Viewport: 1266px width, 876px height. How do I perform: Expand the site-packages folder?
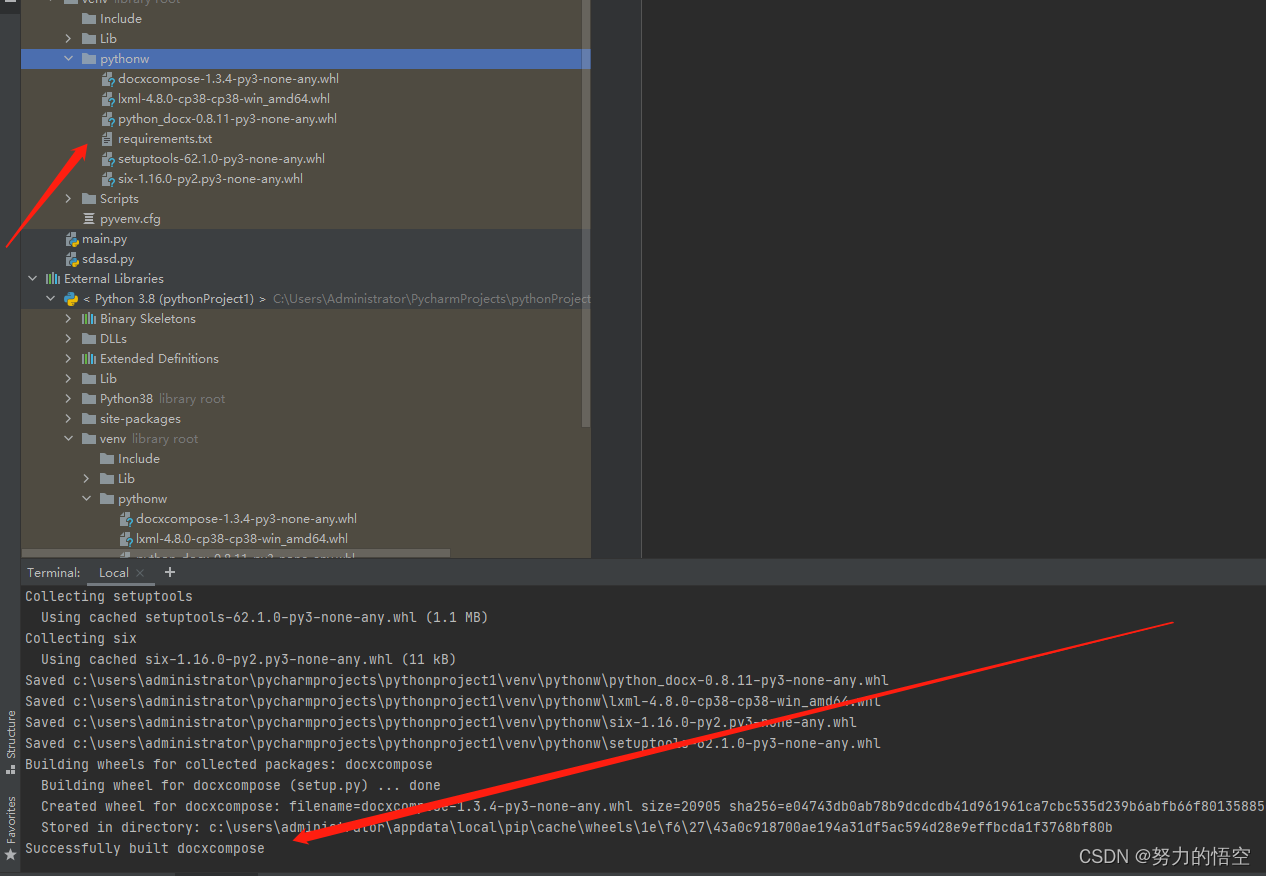[x=68, y=418]
